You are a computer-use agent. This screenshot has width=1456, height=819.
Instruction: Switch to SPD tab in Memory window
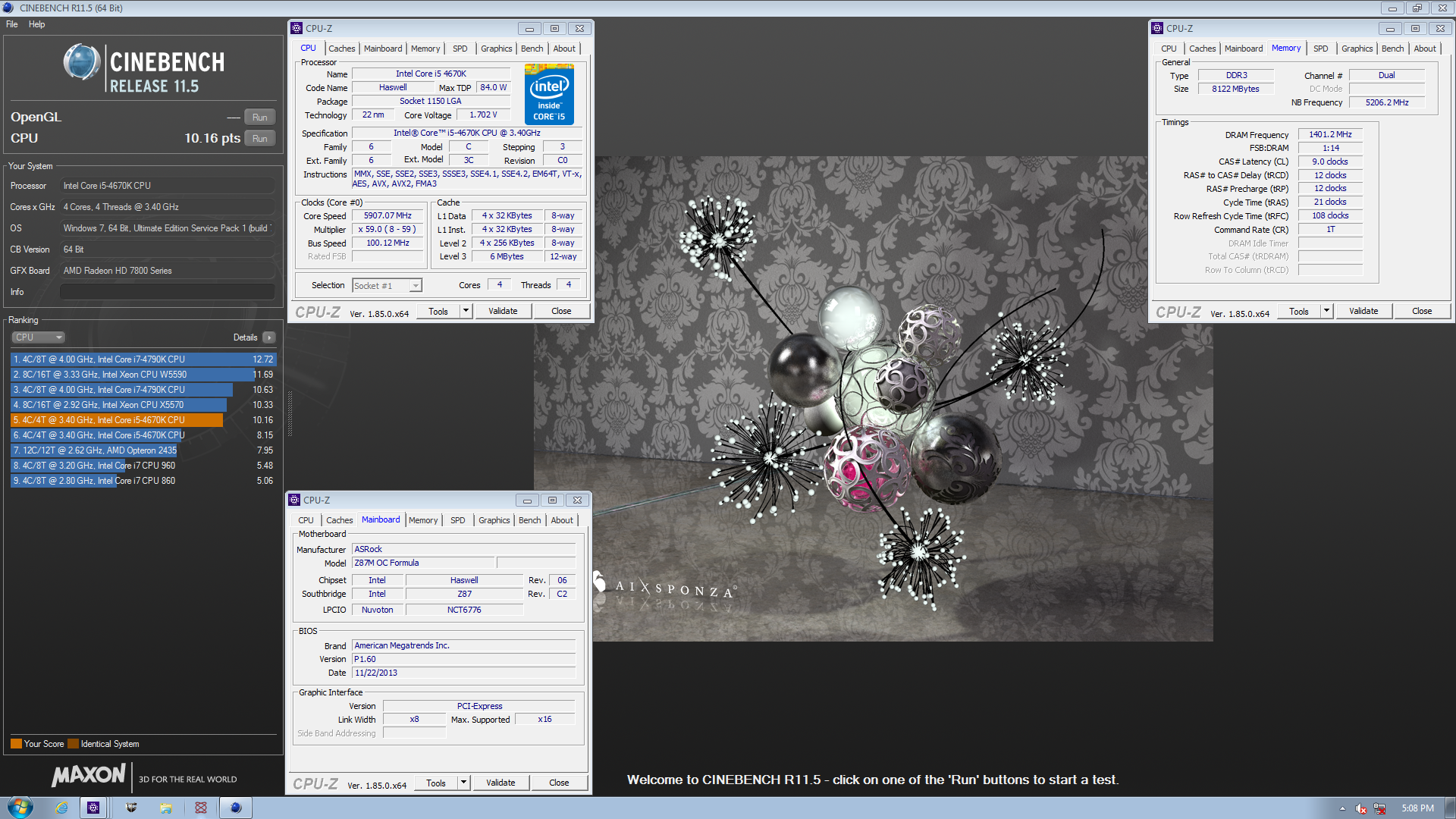[x=1320, y=49]
